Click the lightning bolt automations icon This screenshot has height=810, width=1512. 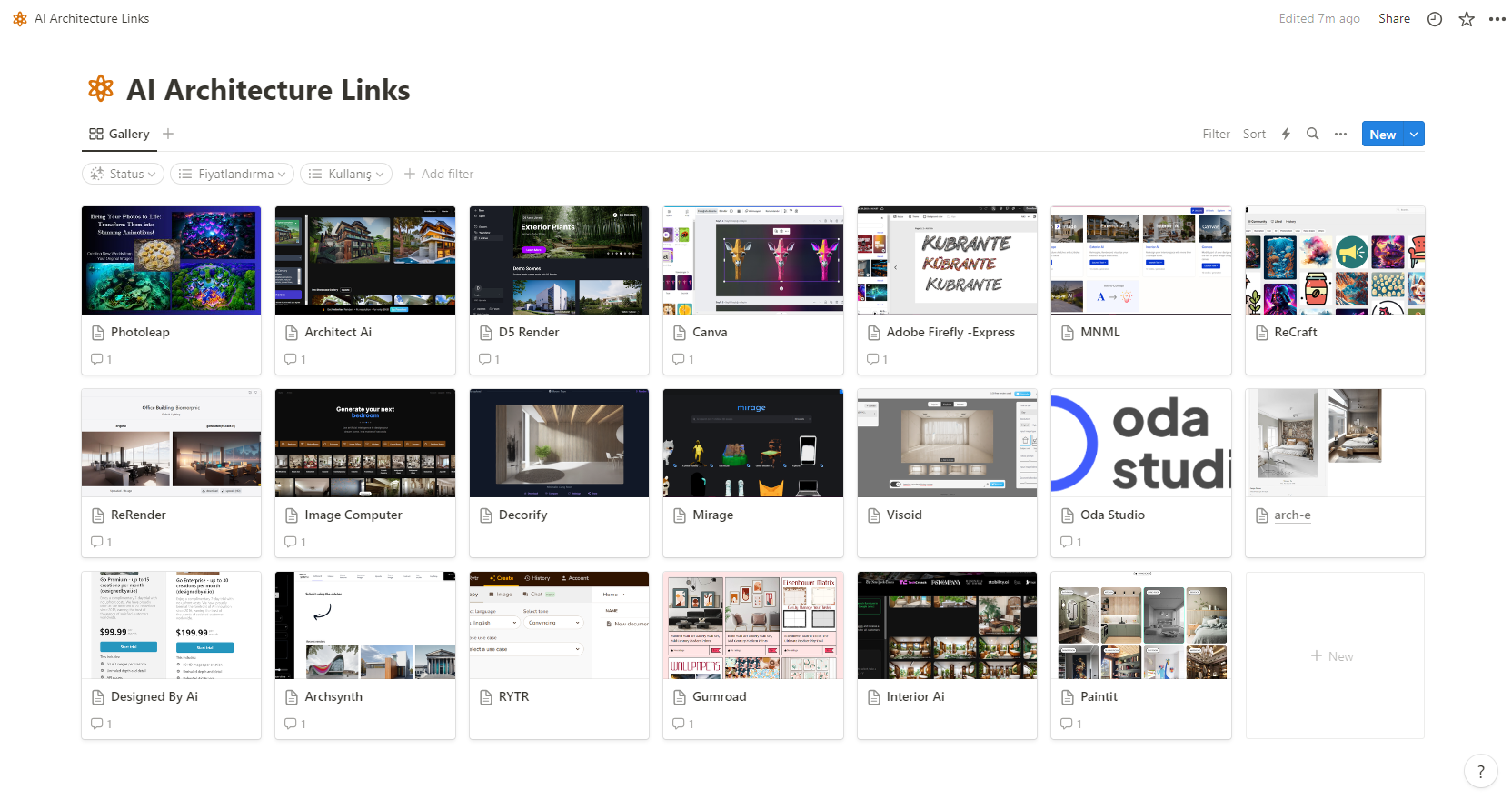point(1286,134)
